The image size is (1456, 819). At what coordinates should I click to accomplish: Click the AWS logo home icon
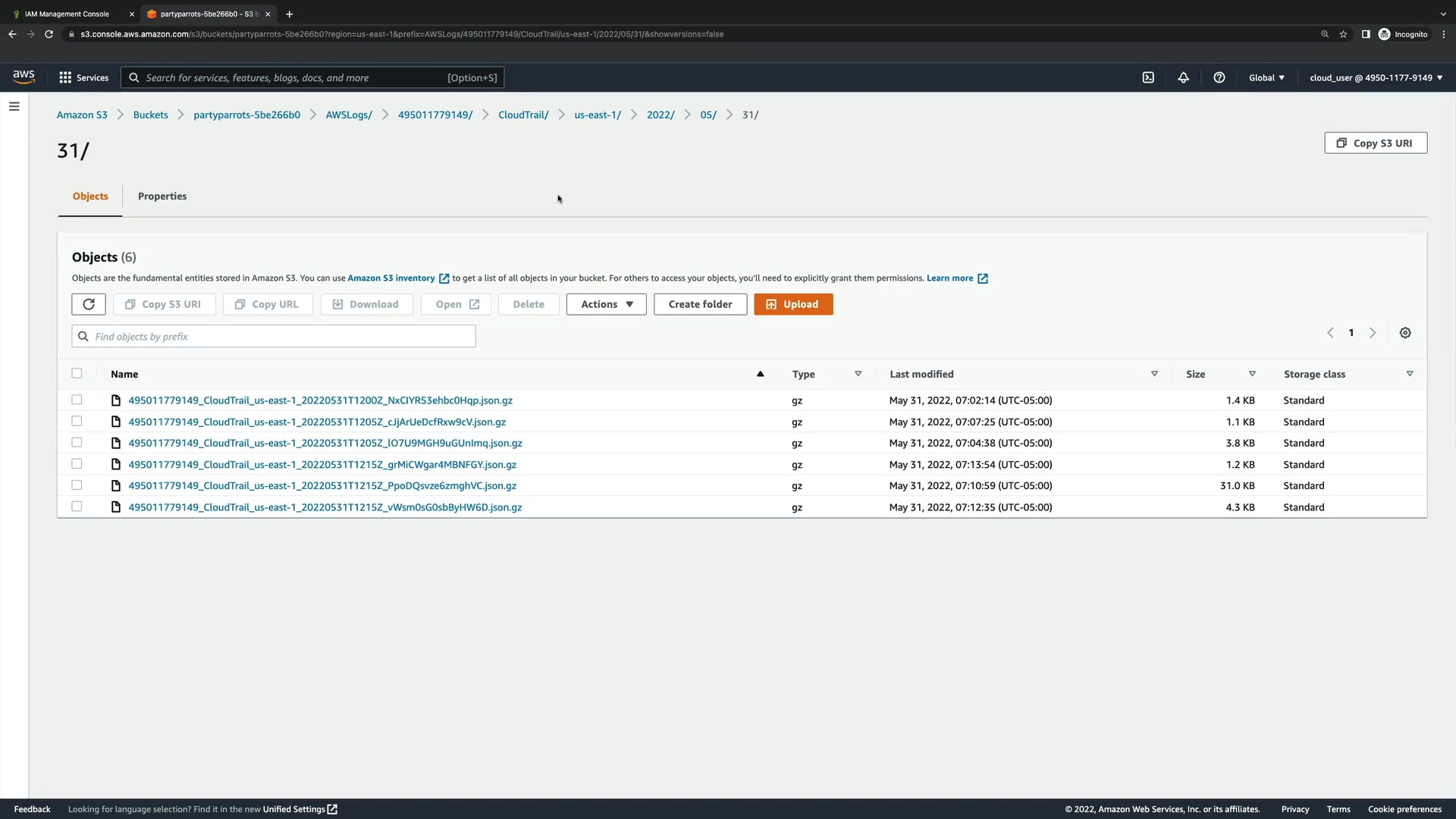point(24,77)
